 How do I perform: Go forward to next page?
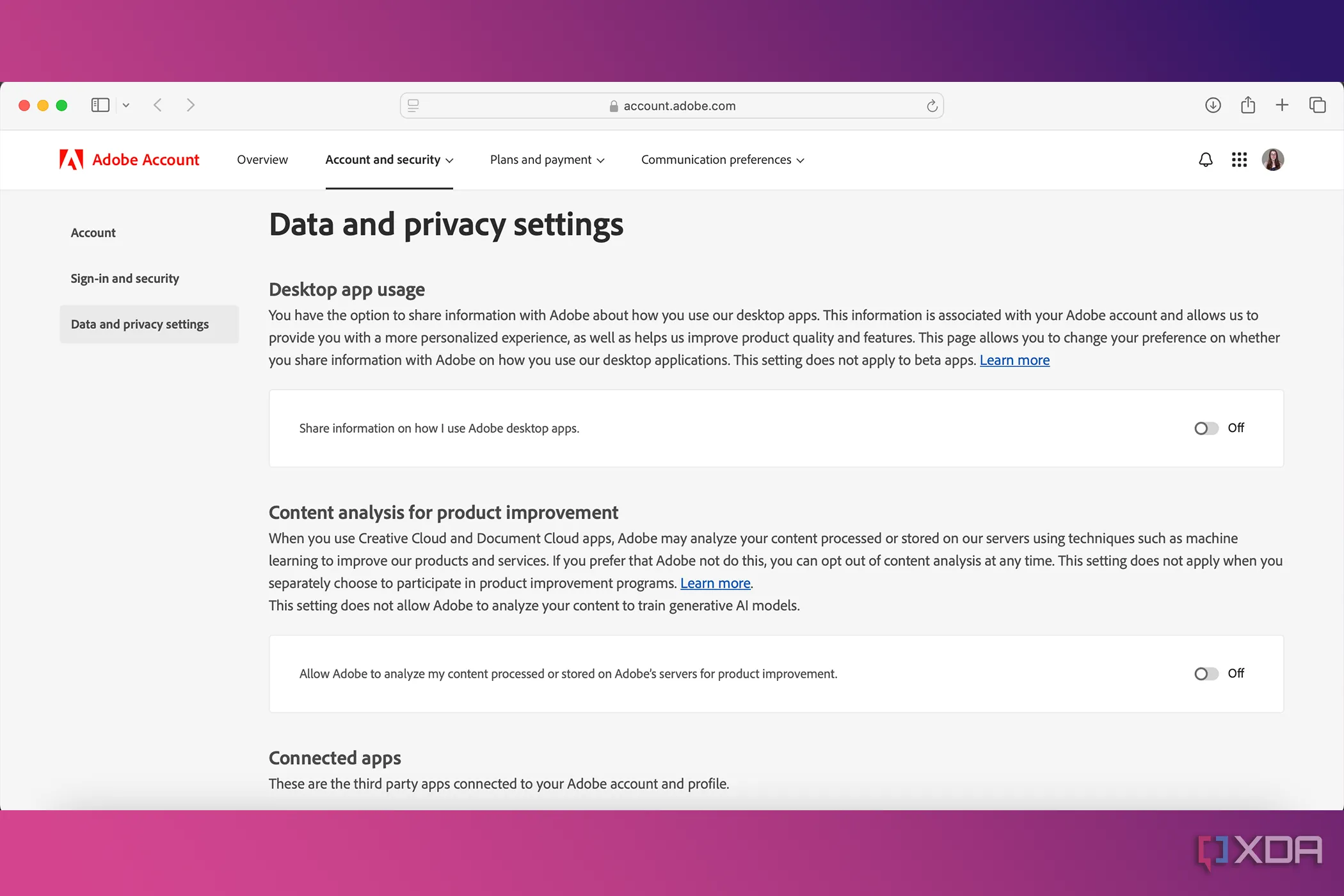pos(190,105)
